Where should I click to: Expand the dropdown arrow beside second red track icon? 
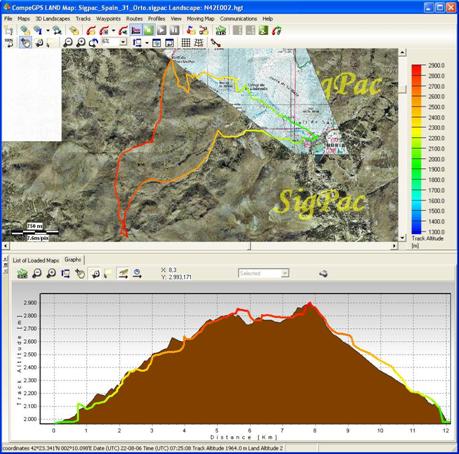click(x=113, y=31)
